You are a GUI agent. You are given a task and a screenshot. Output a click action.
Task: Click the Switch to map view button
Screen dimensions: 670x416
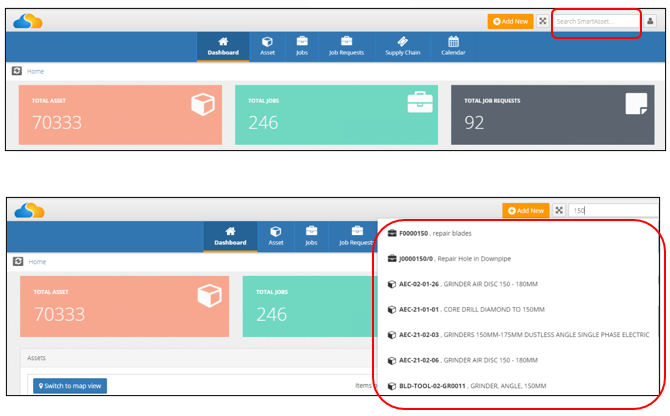tap(70, 386)
